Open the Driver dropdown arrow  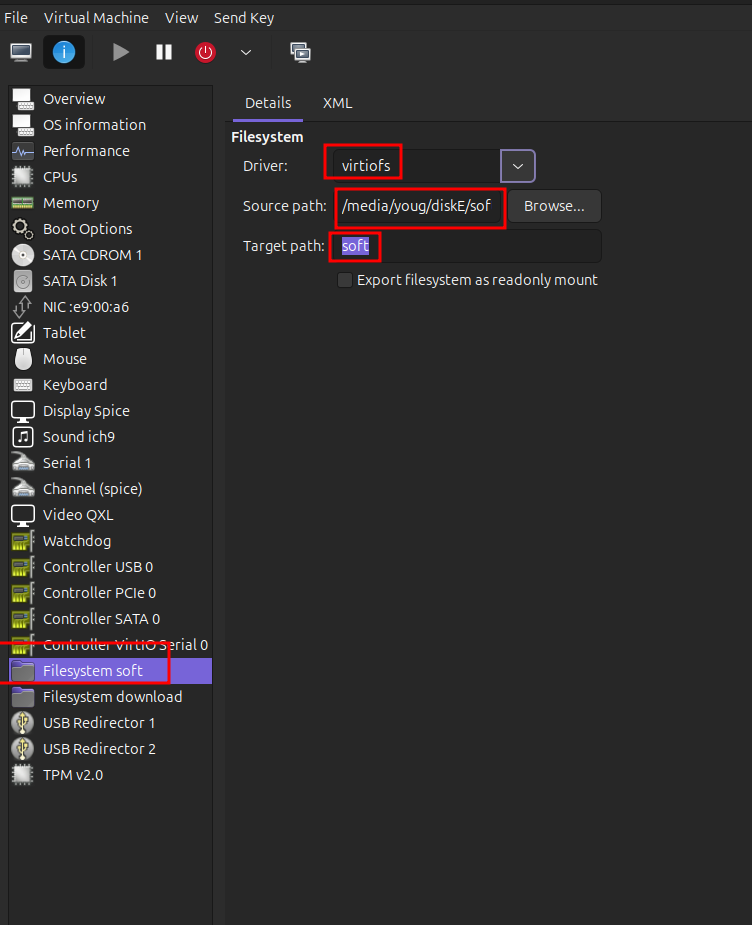click(x=518, y=166)
